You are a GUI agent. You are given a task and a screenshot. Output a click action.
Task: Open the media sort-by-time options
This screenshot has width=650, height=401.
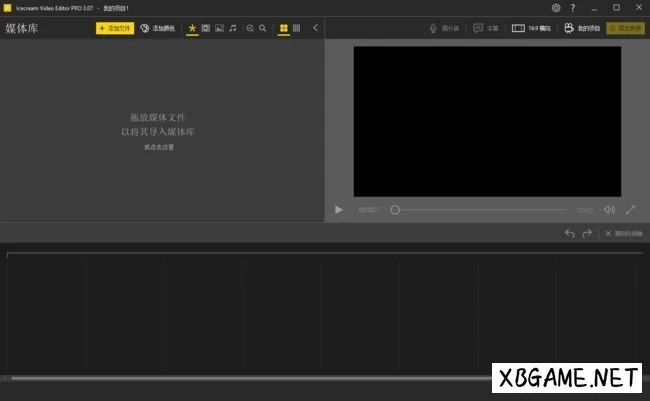(250, 28)
